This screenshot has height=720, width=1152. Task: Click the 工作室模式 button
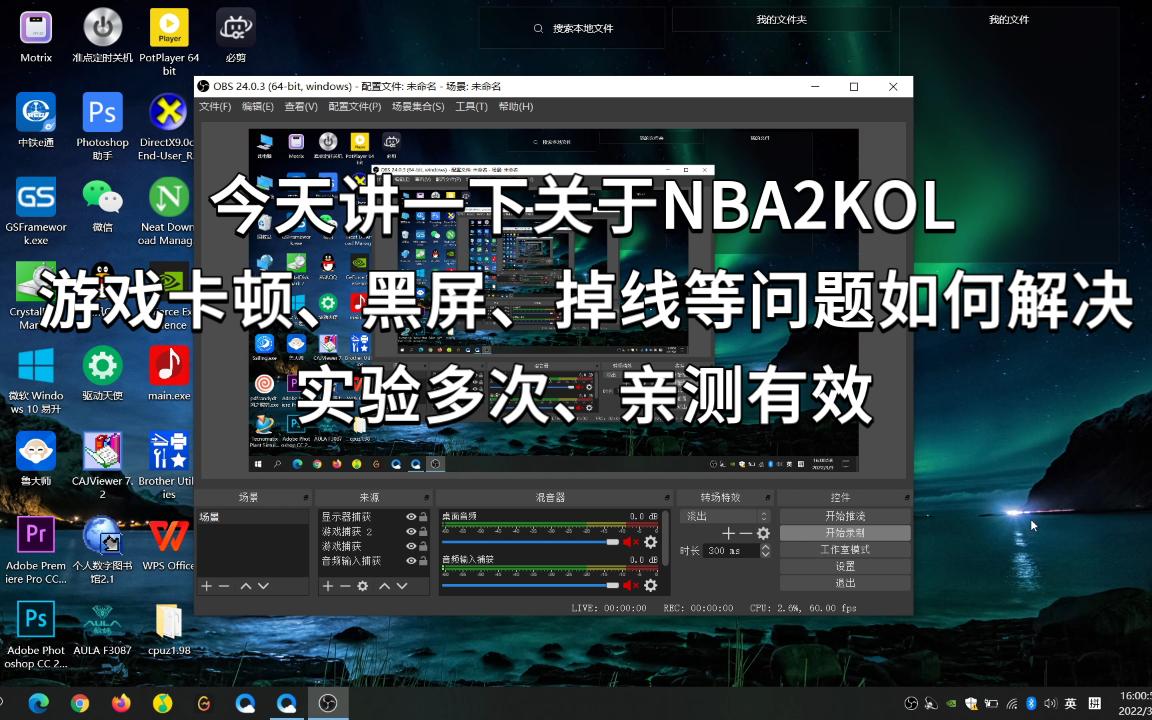coord(845,550)
